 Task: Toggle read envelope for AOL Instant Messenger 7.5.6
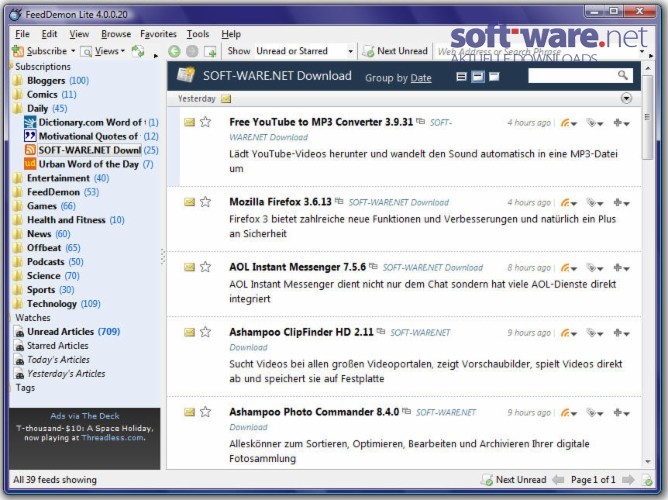click(190, 267)
